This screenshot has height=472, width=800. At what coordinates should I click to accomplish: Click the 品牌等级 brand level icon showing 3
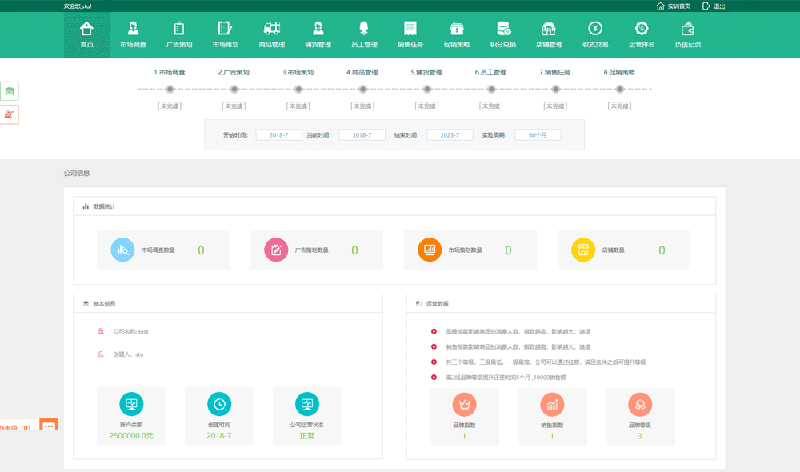pyautogui.click(x=640, y=403)
